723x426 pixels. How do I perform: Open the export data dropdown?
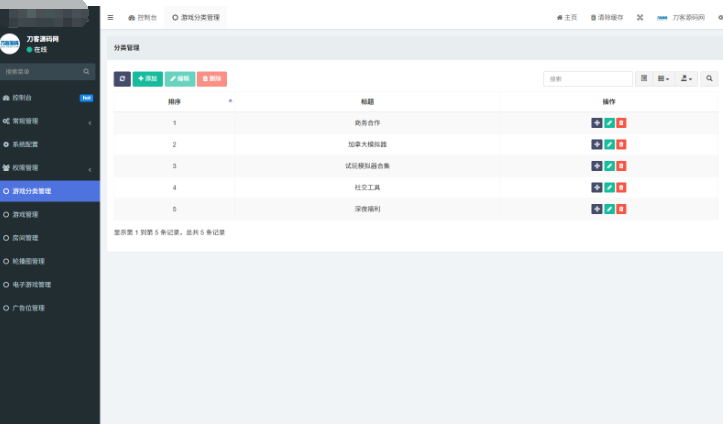pyautogui.click(x=687, y=78)
